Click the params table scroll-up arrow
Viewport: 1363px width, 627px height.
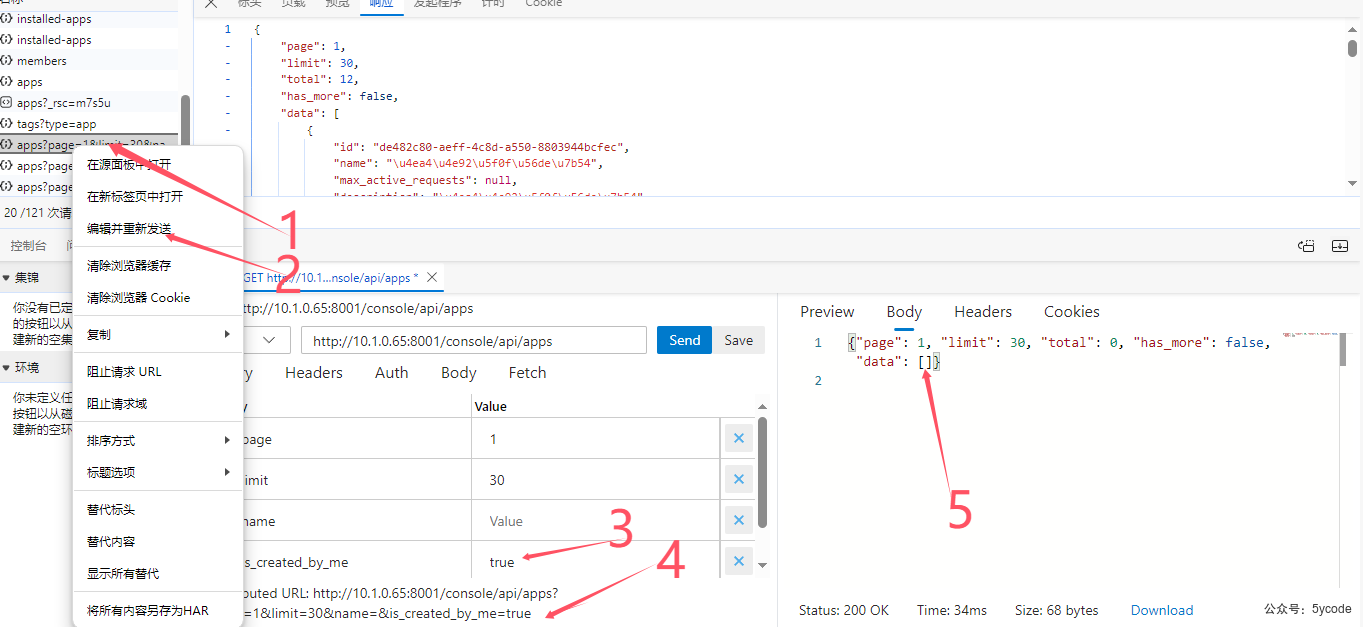(763, 407)
